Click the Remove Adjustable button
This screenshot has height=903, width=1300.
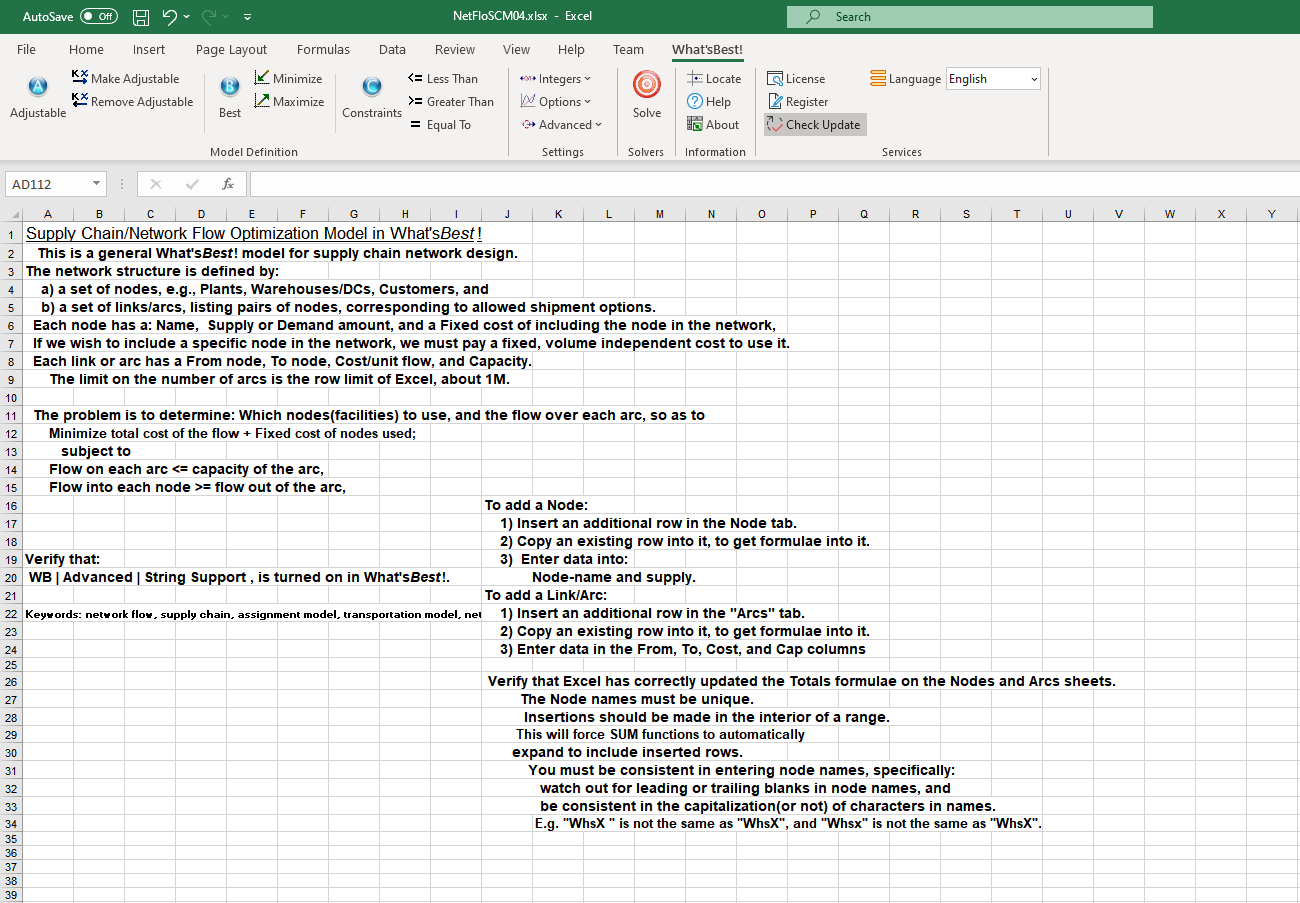(x=132, y=101)
